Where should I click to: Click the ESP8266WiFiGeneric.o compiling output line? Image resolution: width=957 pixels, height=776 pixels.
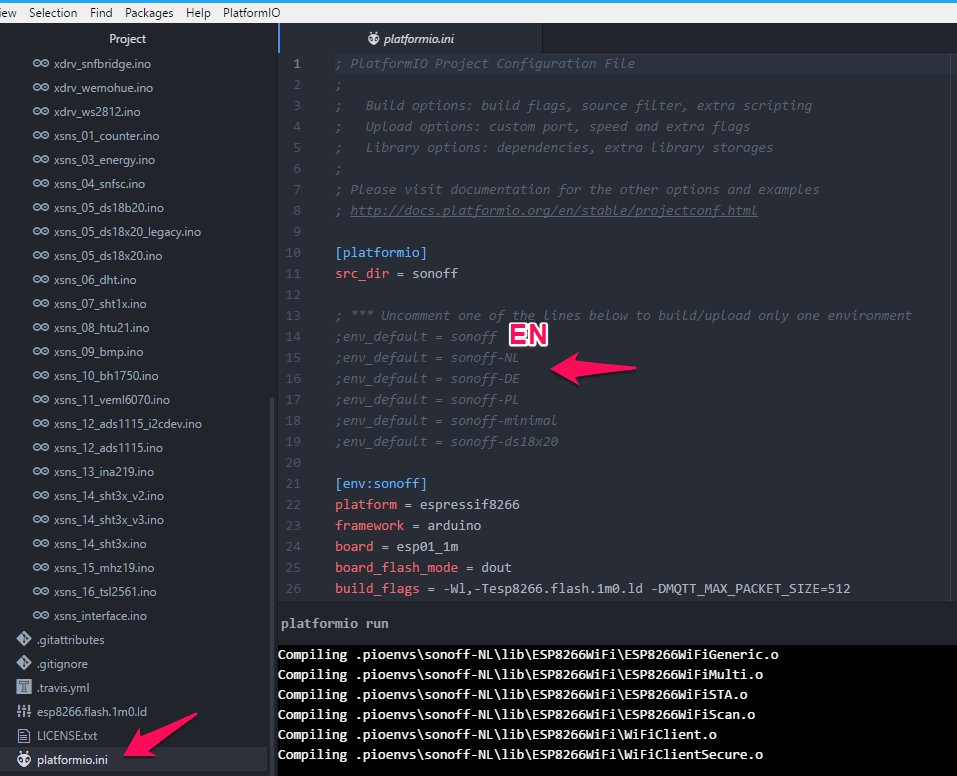(528, 655)
